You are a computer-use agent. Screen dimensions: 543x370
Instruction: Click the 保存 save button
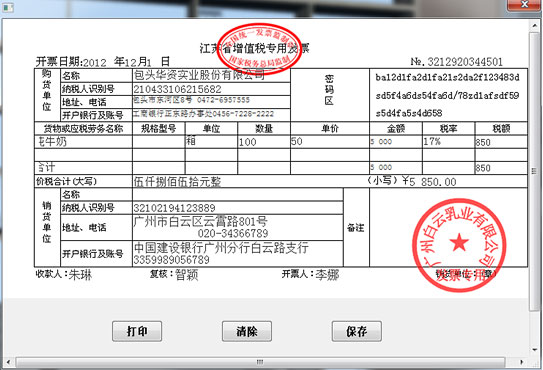coord(357,331)
